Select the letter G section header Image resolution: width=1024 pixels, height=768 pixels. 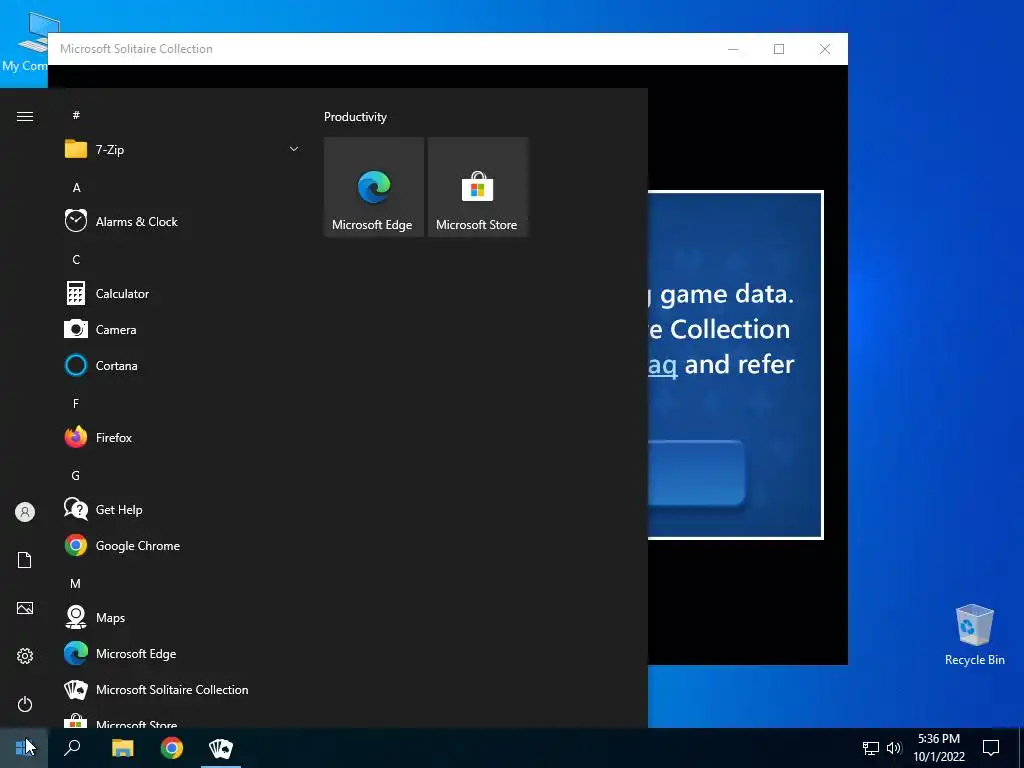pos(76,475)
